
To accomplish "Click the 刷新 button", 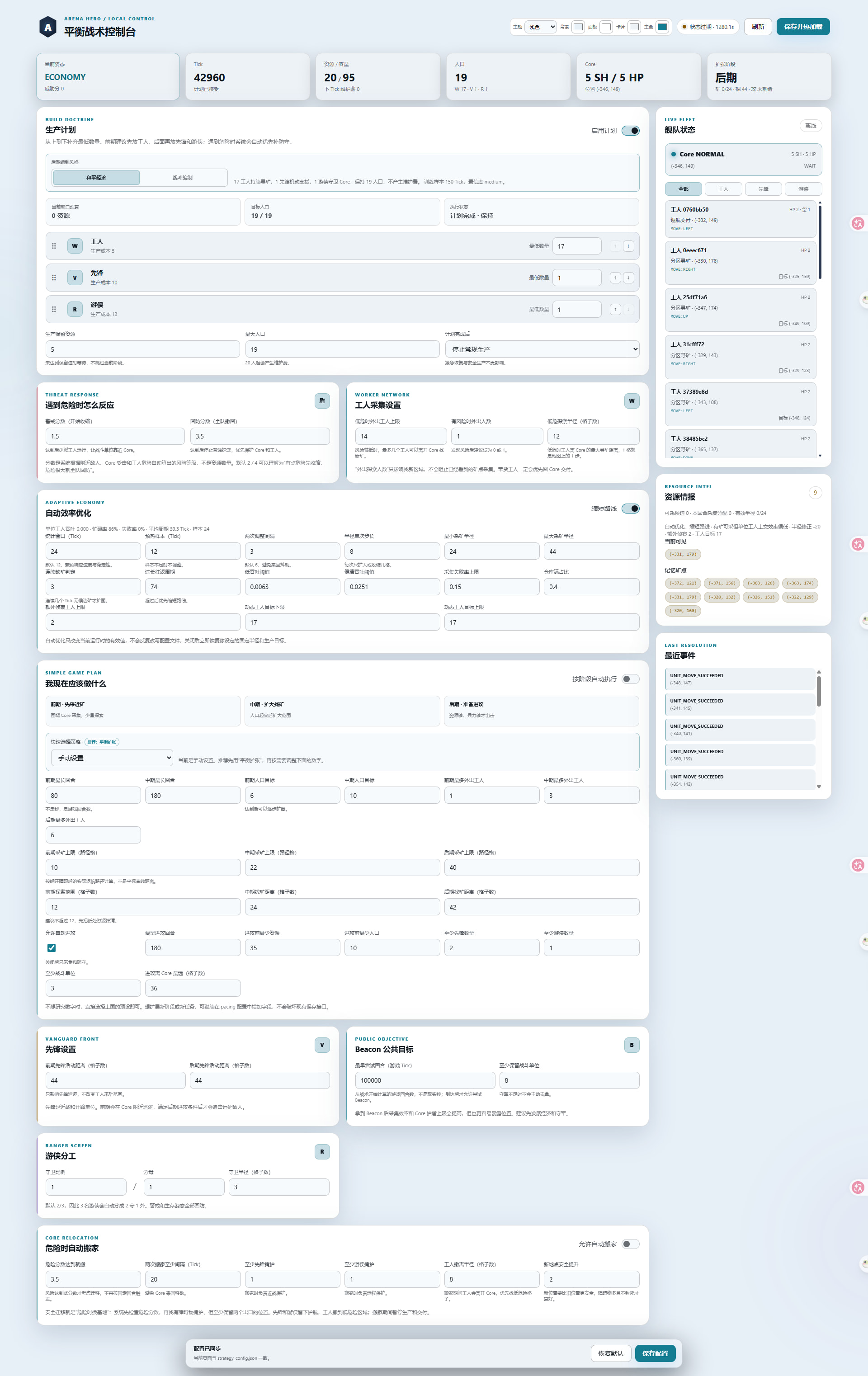I will pos(758,27).
